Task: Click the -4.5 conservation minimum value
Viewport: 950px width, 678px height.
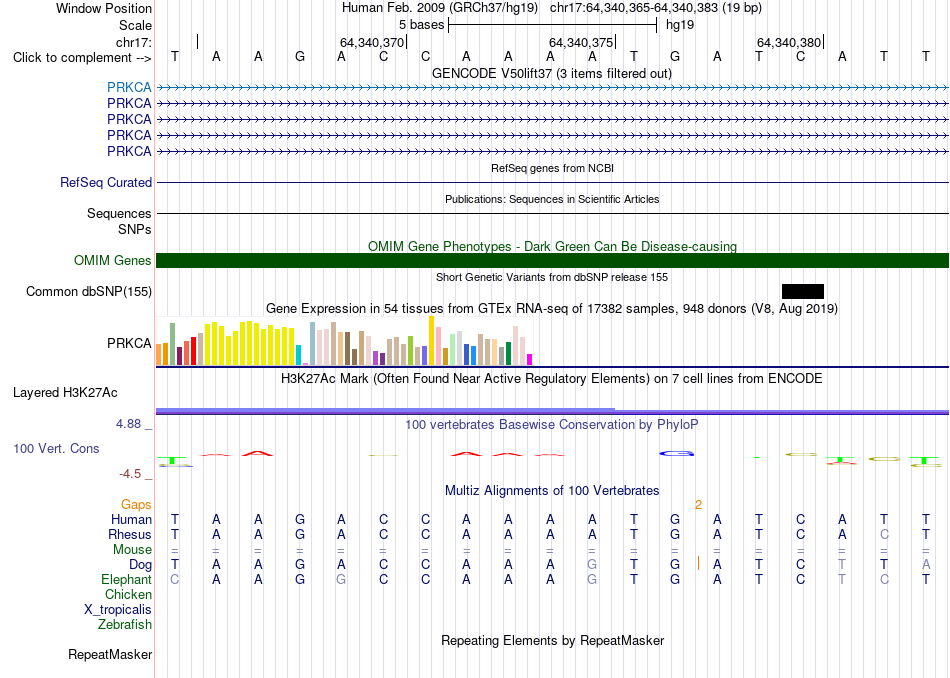Action: [x=130, y=474]
